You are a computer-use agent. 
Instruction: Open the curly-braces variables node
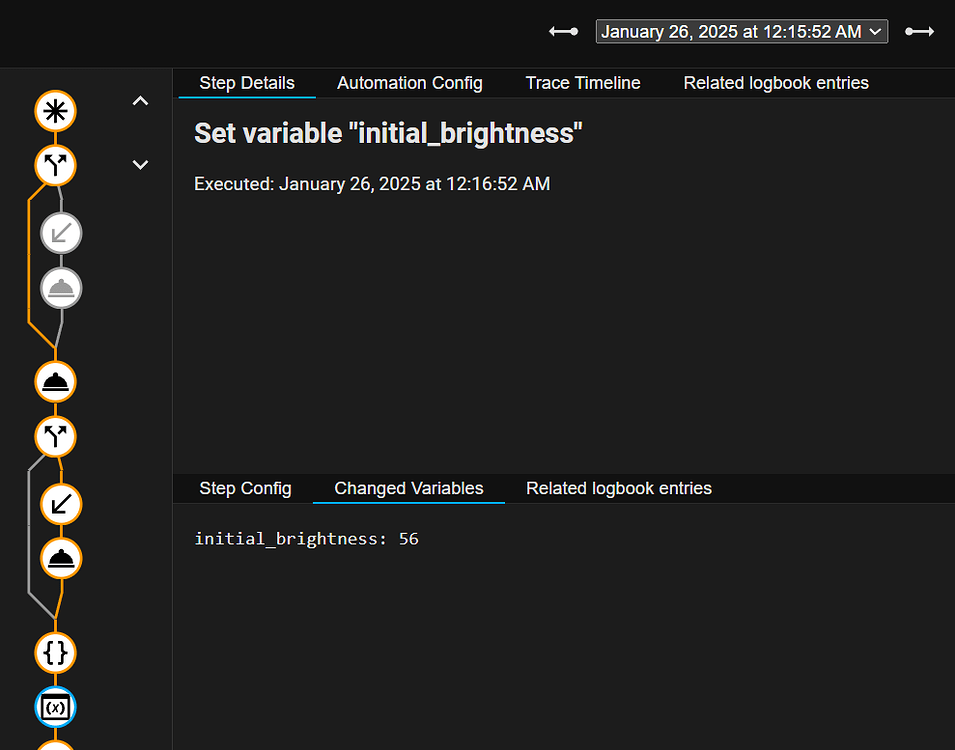point(55,653)
